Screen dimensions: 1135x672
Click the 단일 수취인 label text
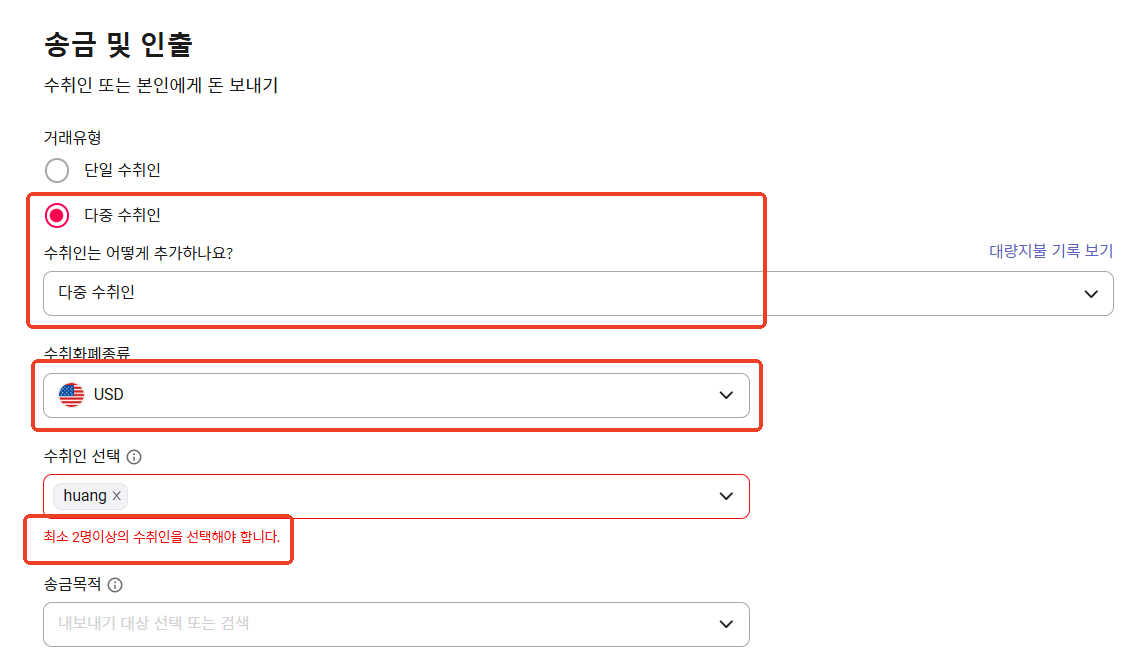tap(122, 170)
